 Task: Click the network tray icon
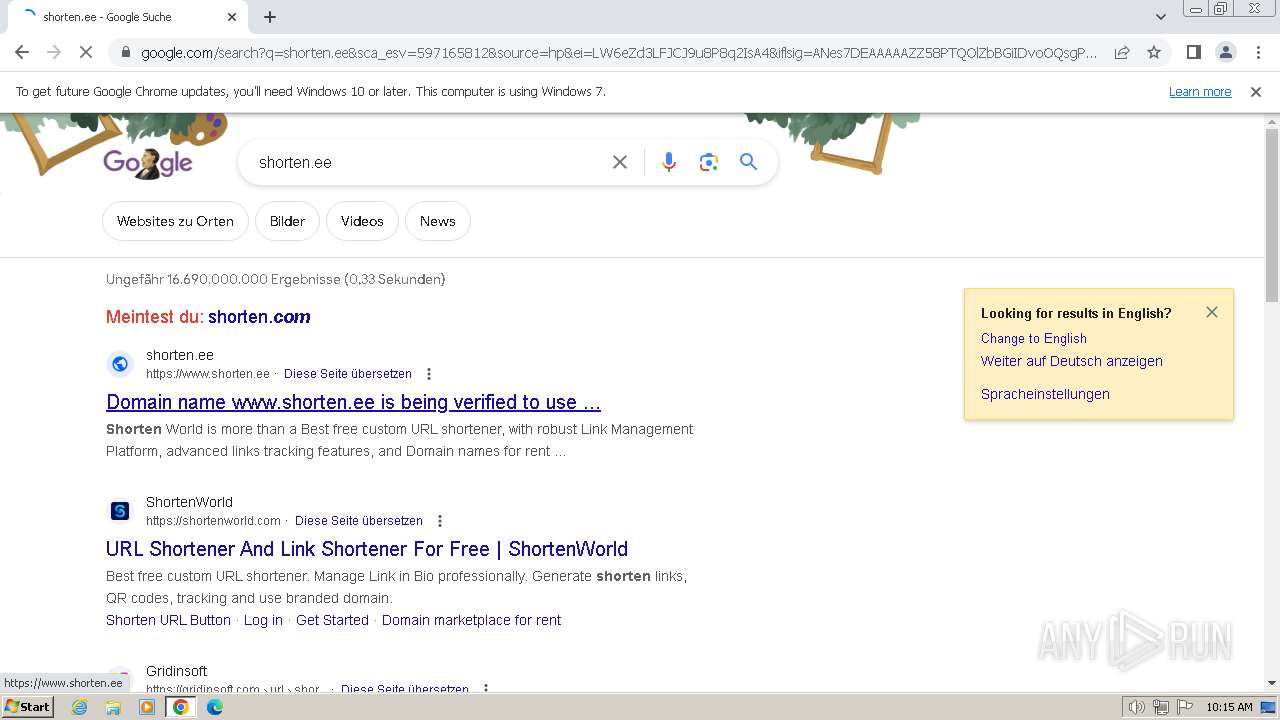click(1161, 707)
